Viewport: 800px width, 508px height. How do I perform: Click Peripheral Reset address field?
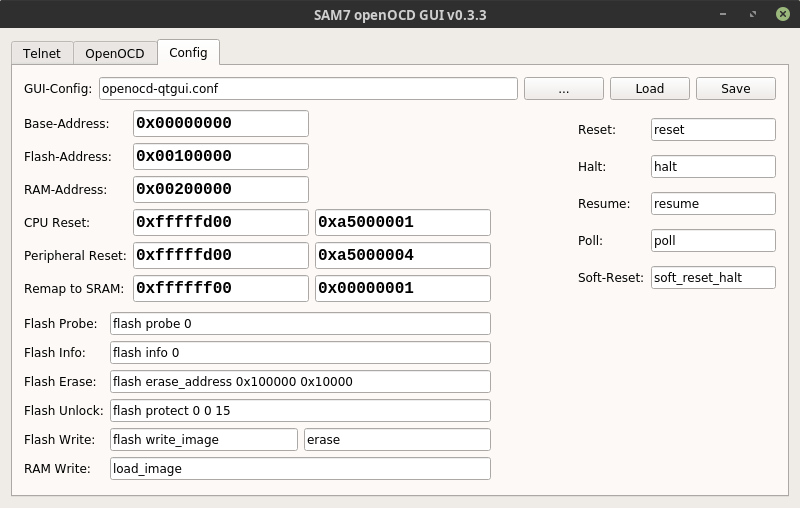(x=221, y=255)
